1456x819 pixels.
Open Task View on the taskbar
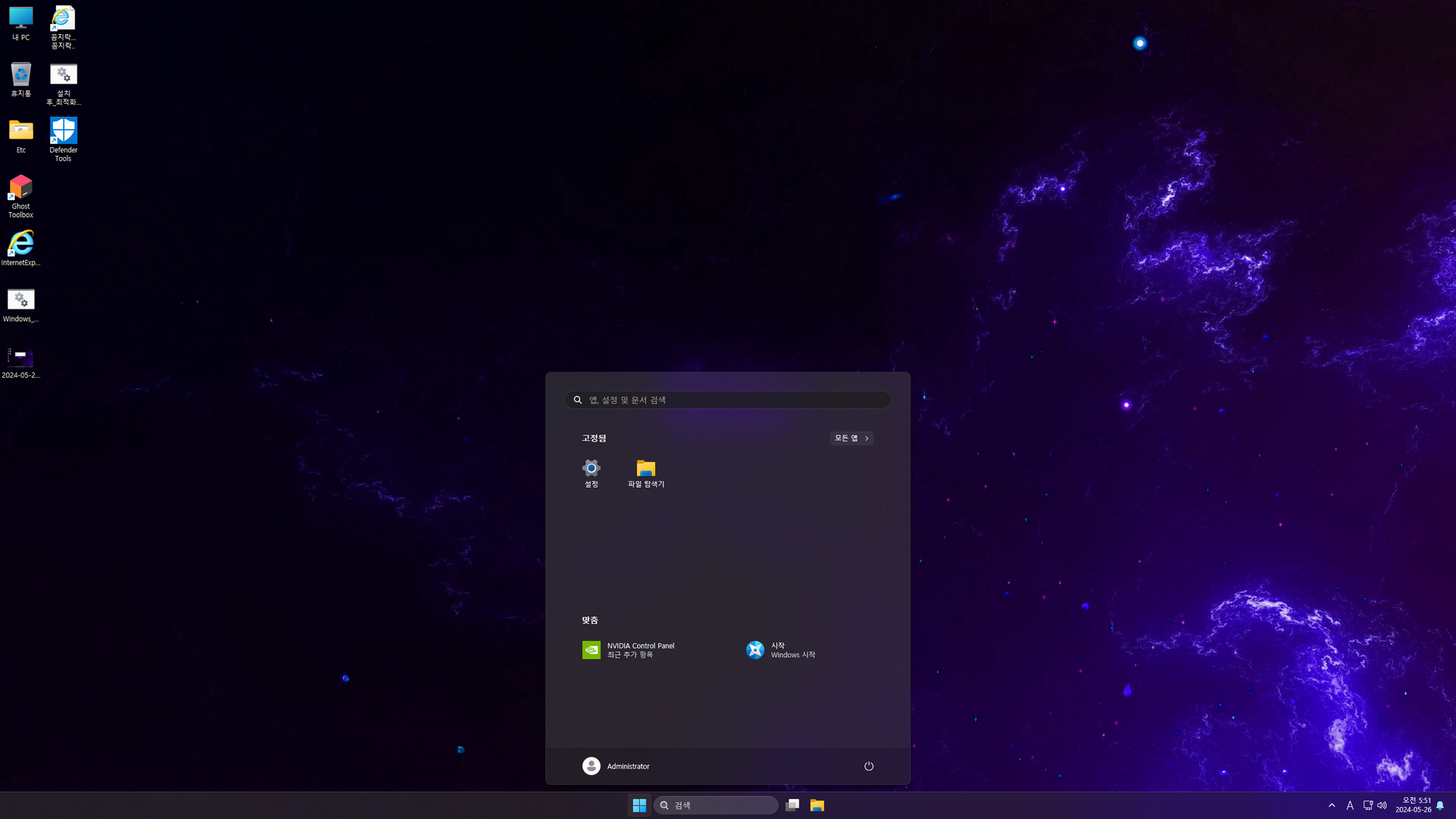[792, 805]
